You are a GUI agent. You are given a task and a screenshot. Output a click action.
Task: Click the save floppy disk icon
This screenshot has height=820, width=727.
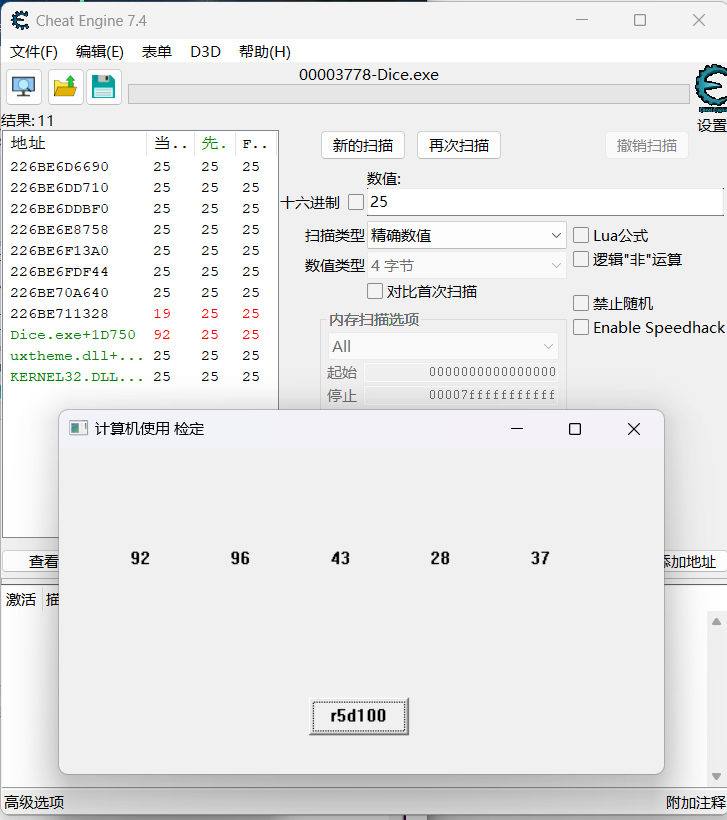click(104, 87)
